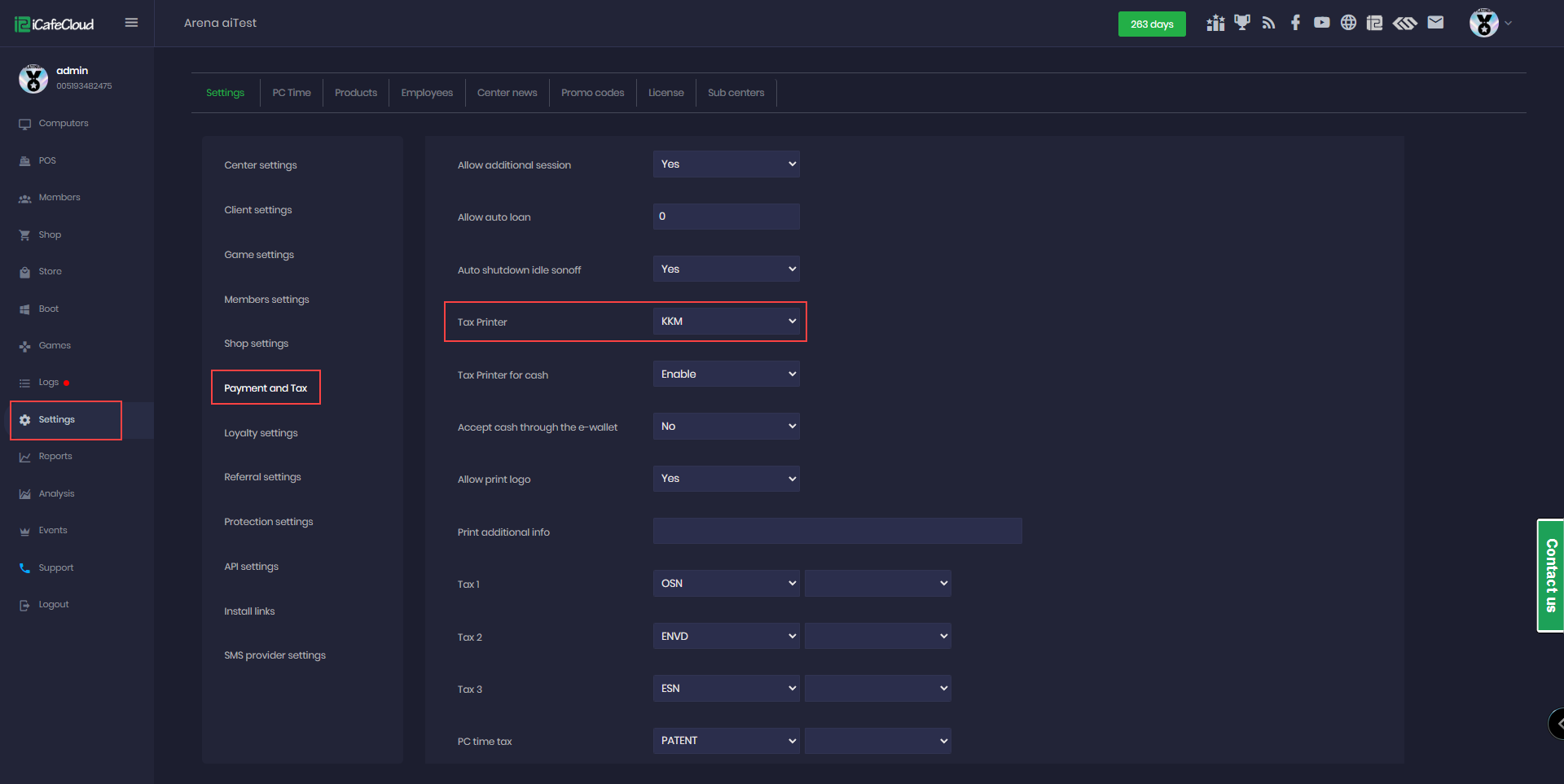1564x784 pixels.
Task: Open Allow additional session dropdown
Action: (x=726, y=164)
